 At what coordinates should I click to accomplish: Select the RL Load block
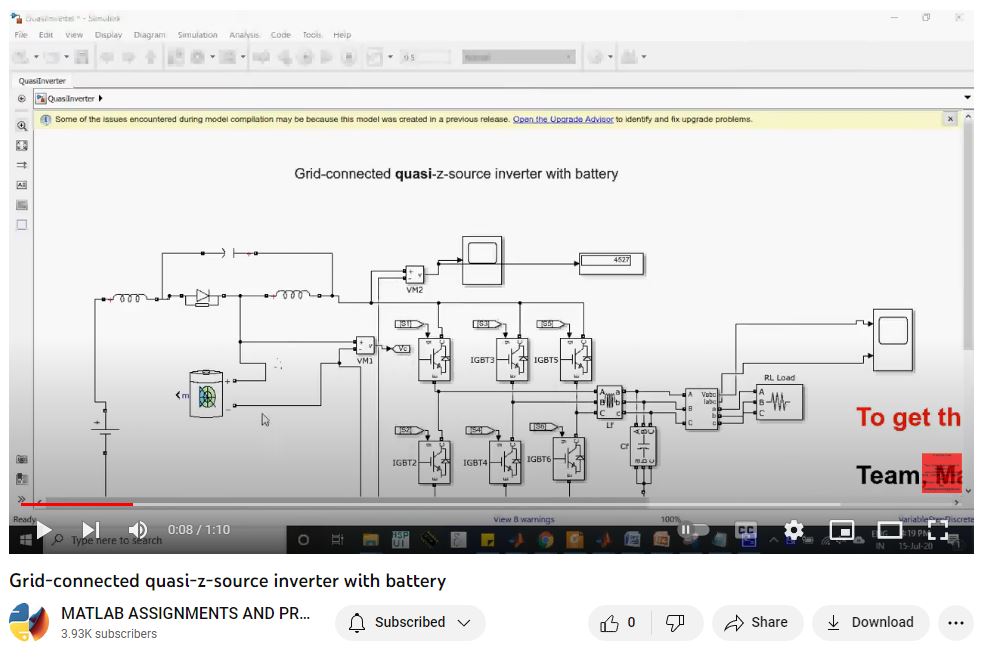click(779, 401)
